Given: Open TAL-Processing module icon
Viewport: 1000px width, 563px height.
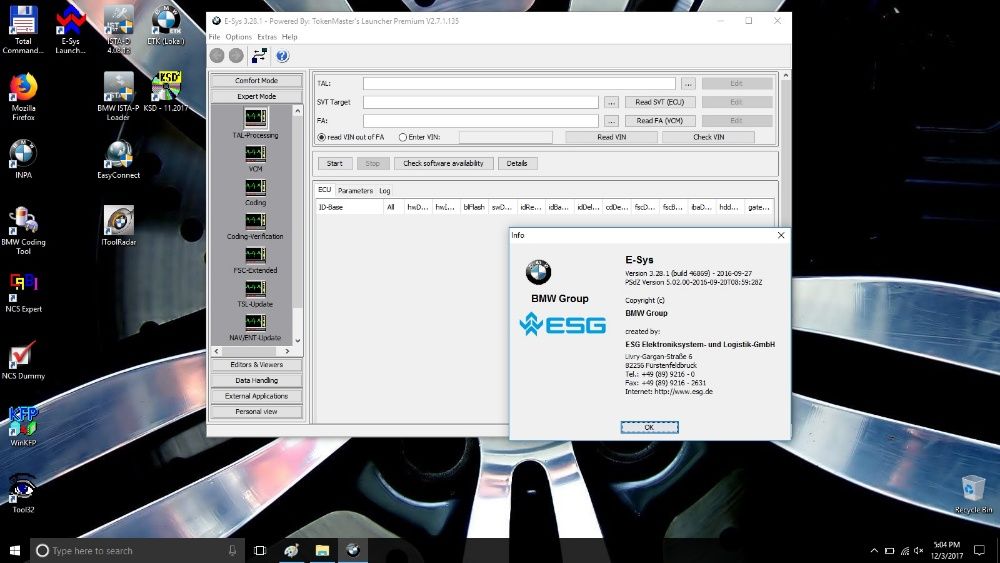Looking at the screenshot, I should [256, 117].
